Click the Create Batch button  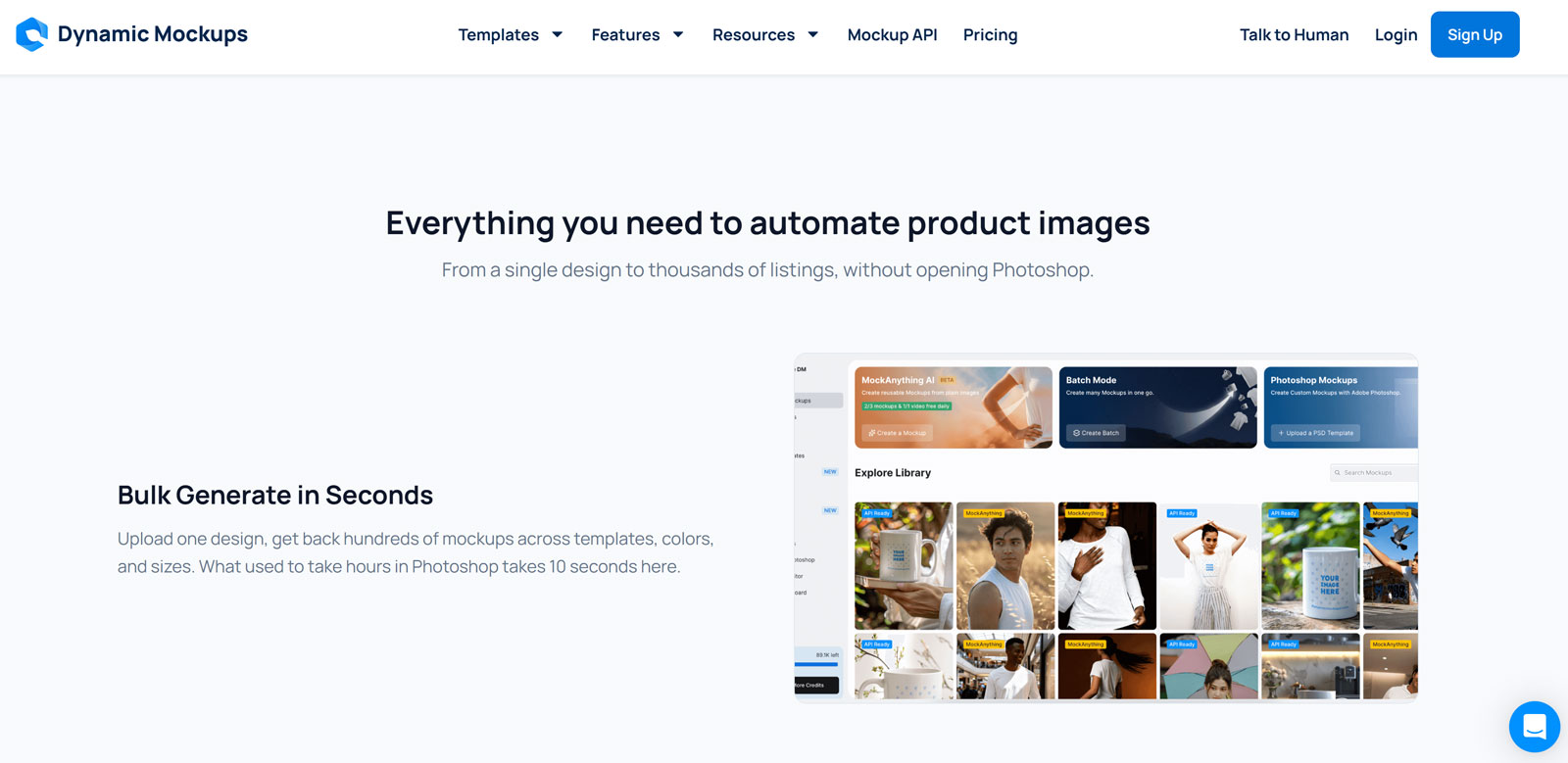[1096, 433]
